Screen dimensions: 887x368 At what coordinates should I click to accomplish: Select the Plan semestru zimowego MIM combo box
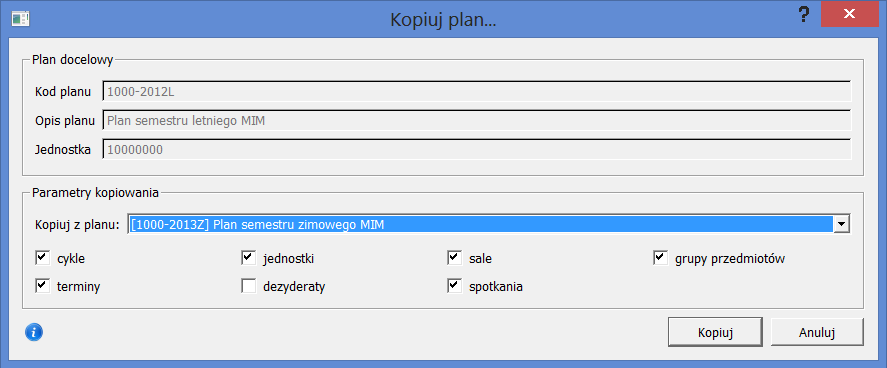(489, 224)
